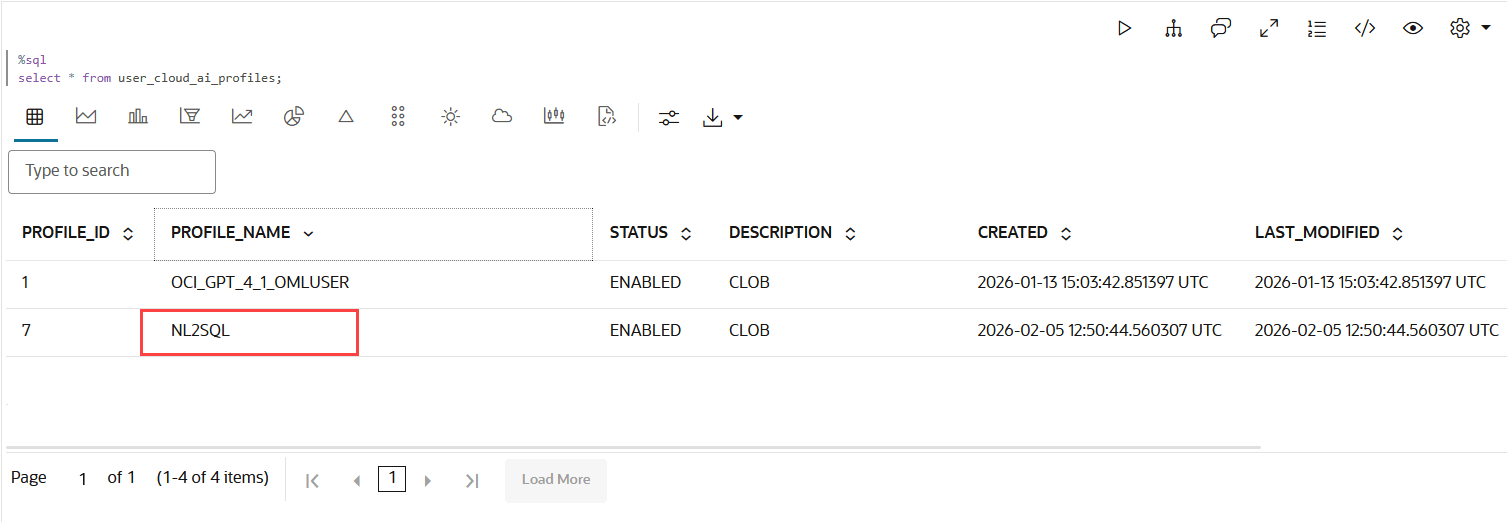Switch to bar chart view
Viewport: 1507px width, 522px height.
[x=138, y=117]
